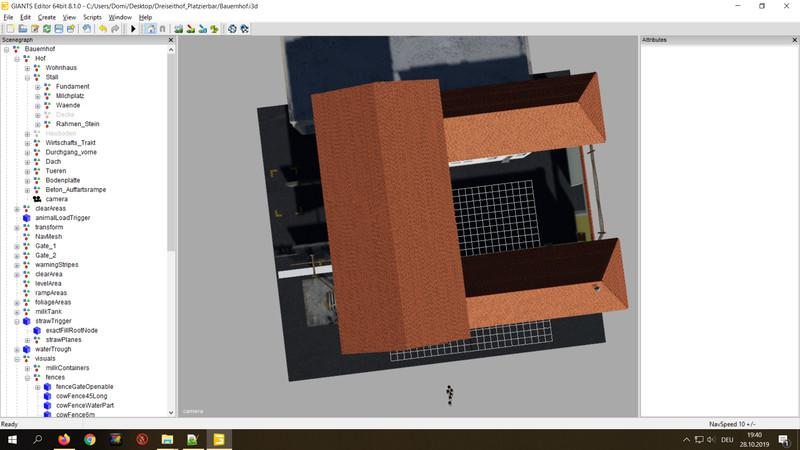Select the Fundament item in scenegraph
This screenshot has height=450, width=800.
[x=72, y=86]
